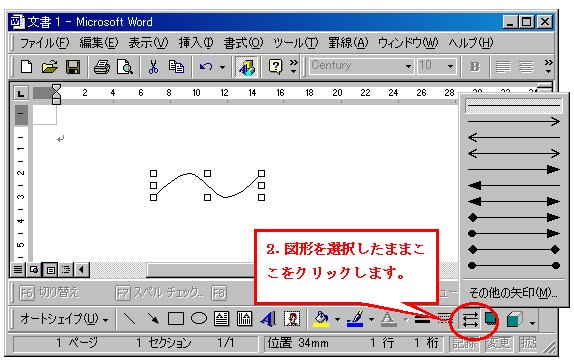Select the text box tool
The width and height of the screenshot is (574, 364).
pos(222,319)
